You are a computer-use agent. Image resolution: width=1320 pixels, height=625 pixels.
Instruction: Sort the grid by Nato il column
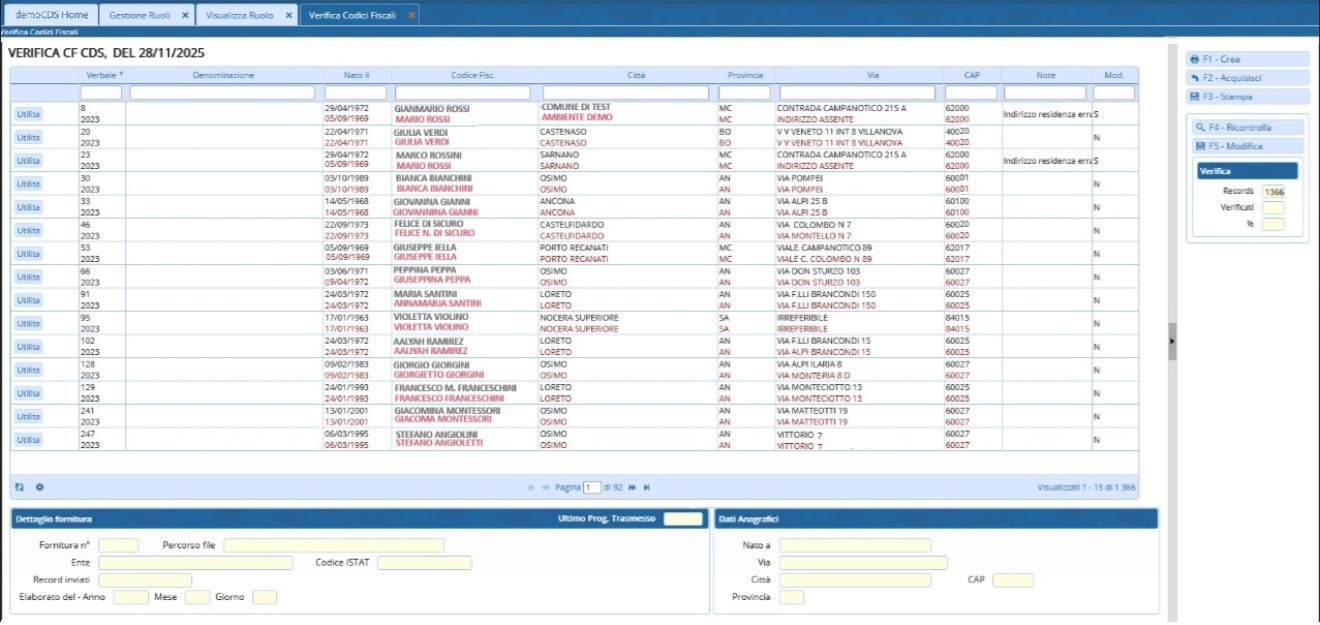click(x=354, y=75)
